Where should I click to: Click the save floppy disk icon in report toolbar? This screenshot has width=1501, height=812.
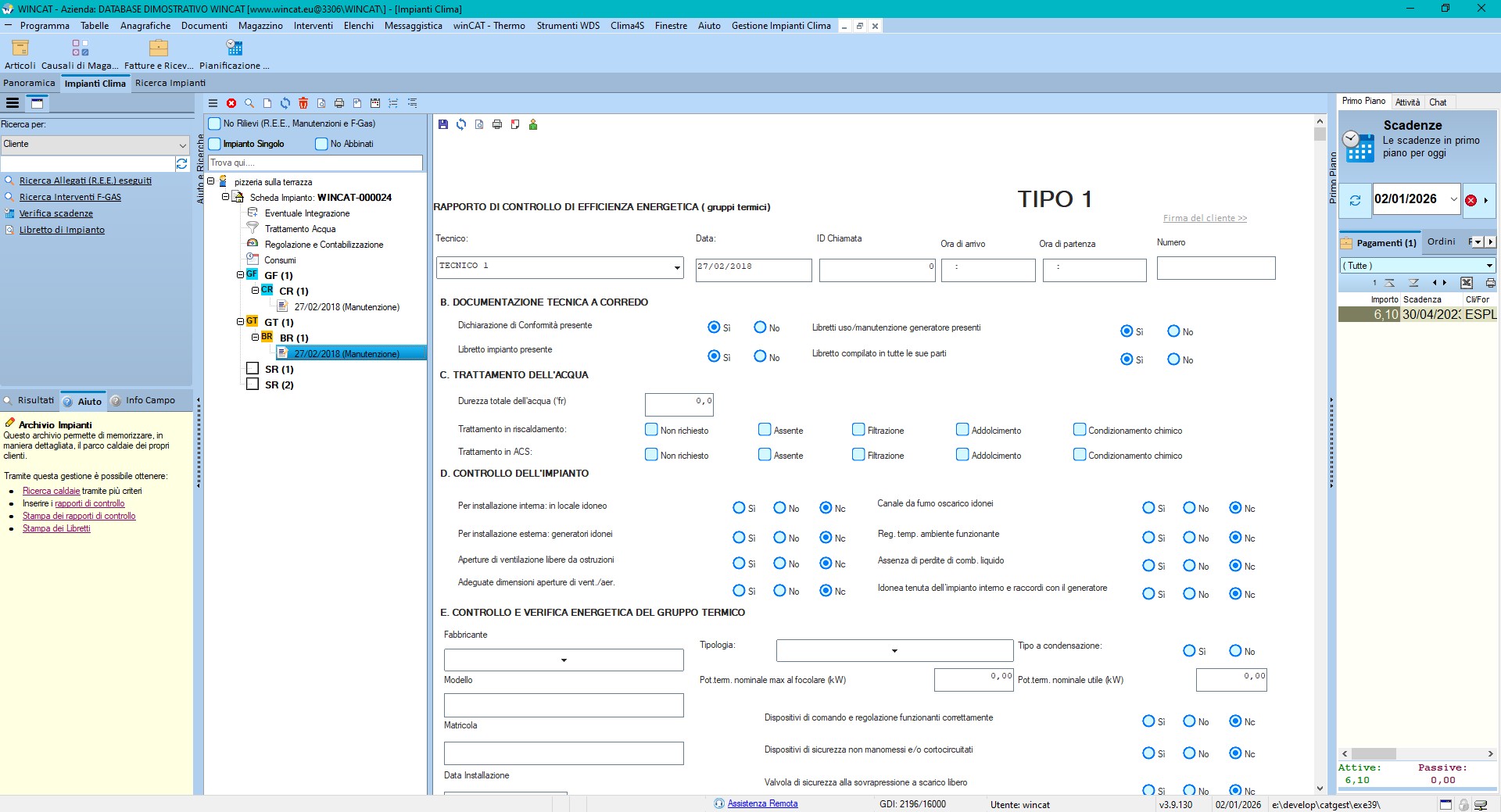443,124
